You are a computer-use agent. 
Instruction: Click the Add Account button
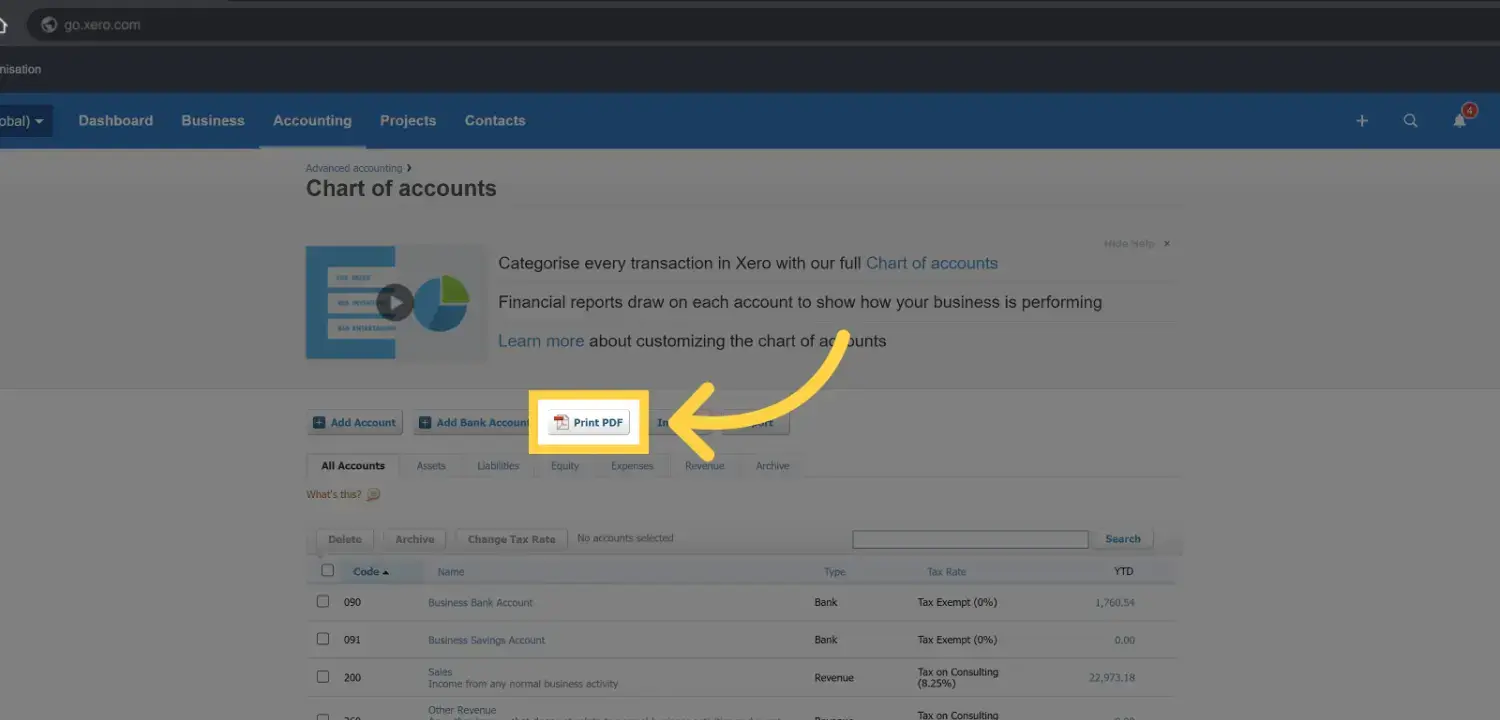(355, 423)
